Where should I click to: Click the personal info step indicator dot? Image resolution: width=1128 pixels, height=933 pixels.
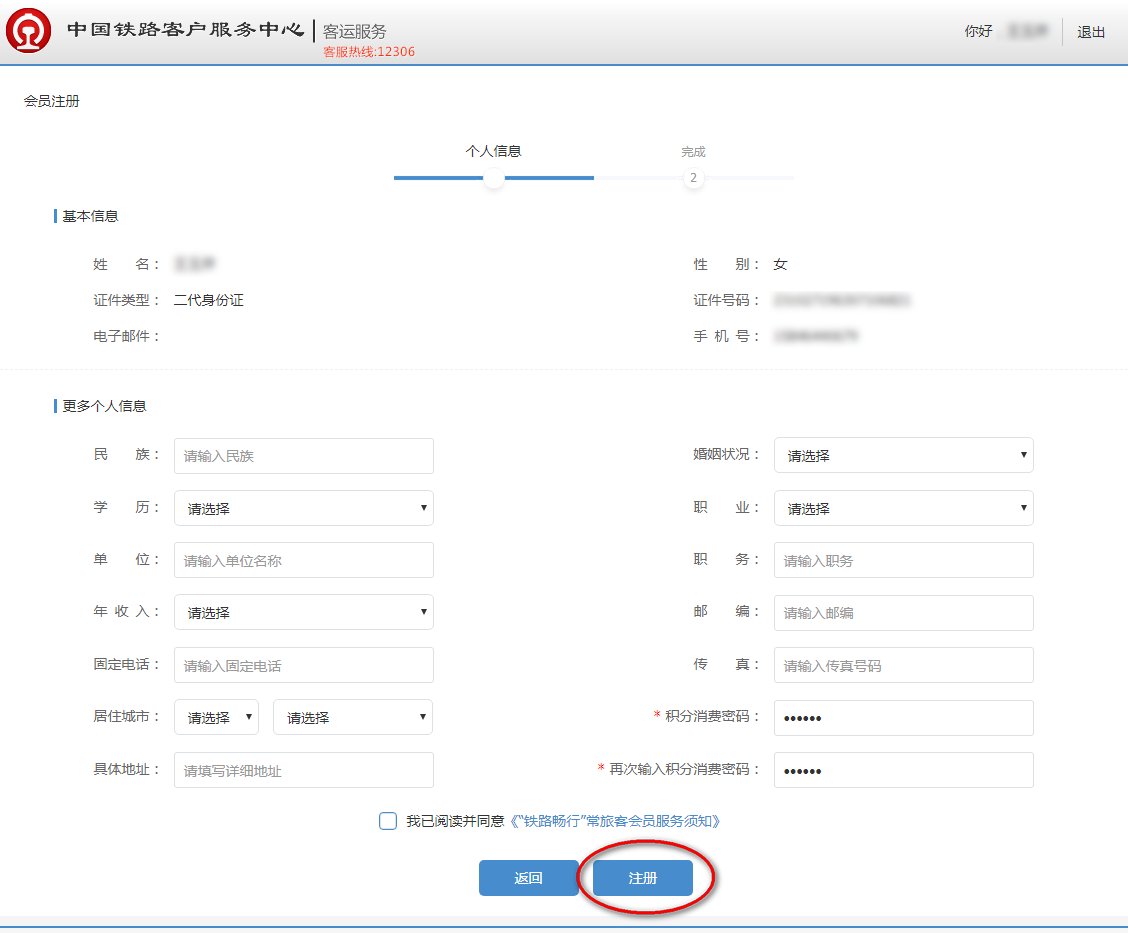point(493,178)
